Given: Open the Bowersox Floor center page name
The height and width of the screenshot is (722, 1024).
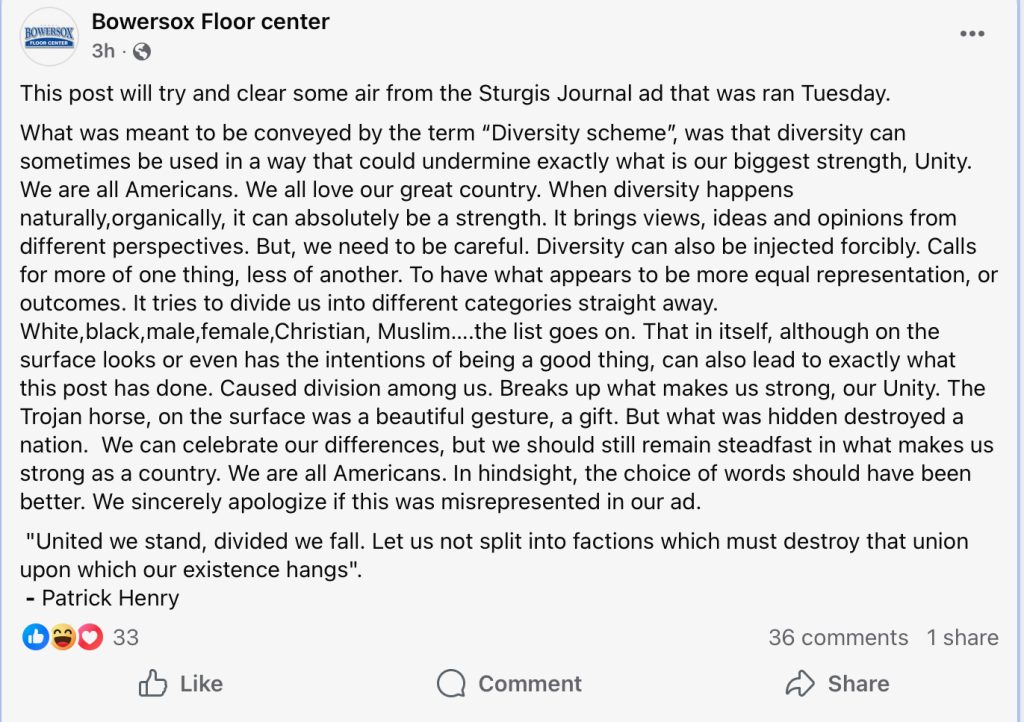Looking at the screenshot, I should (x=210, y=21).
